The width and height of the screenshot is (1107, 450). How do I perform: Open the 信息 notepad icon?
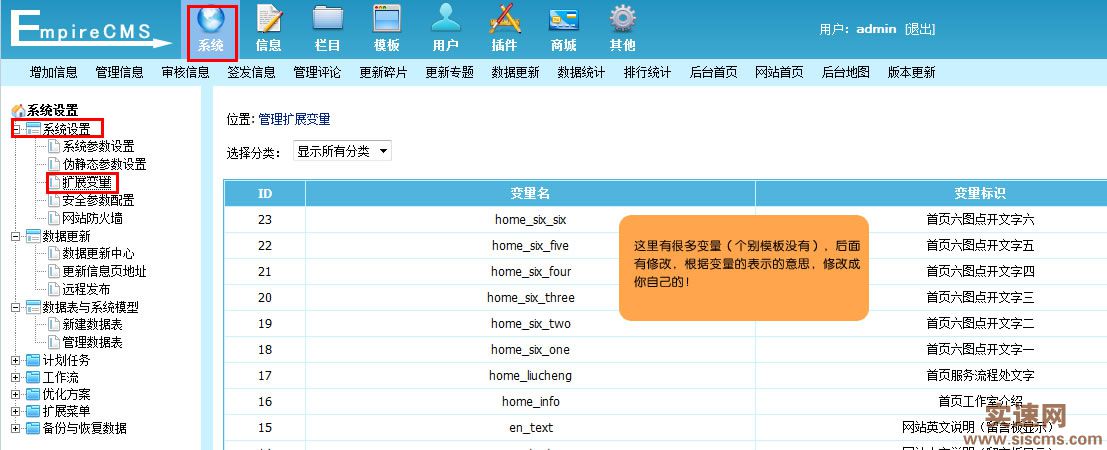[x=269, y=19]
